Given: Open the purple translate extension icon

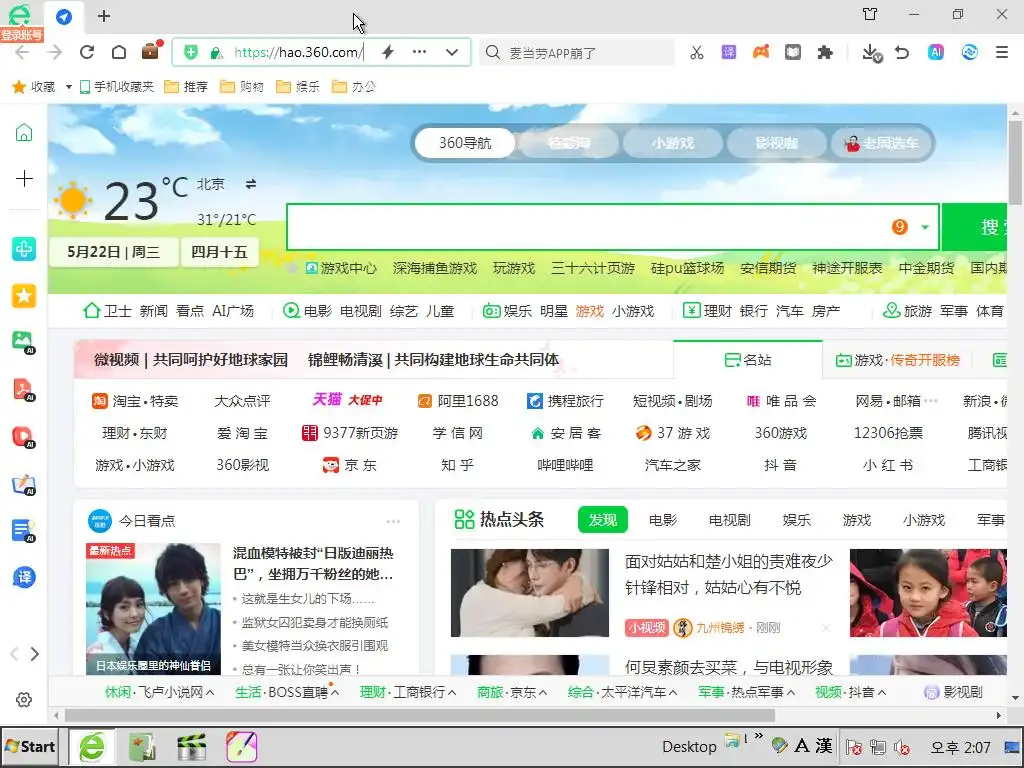Looking at the screenshot, I should [729, 52].
